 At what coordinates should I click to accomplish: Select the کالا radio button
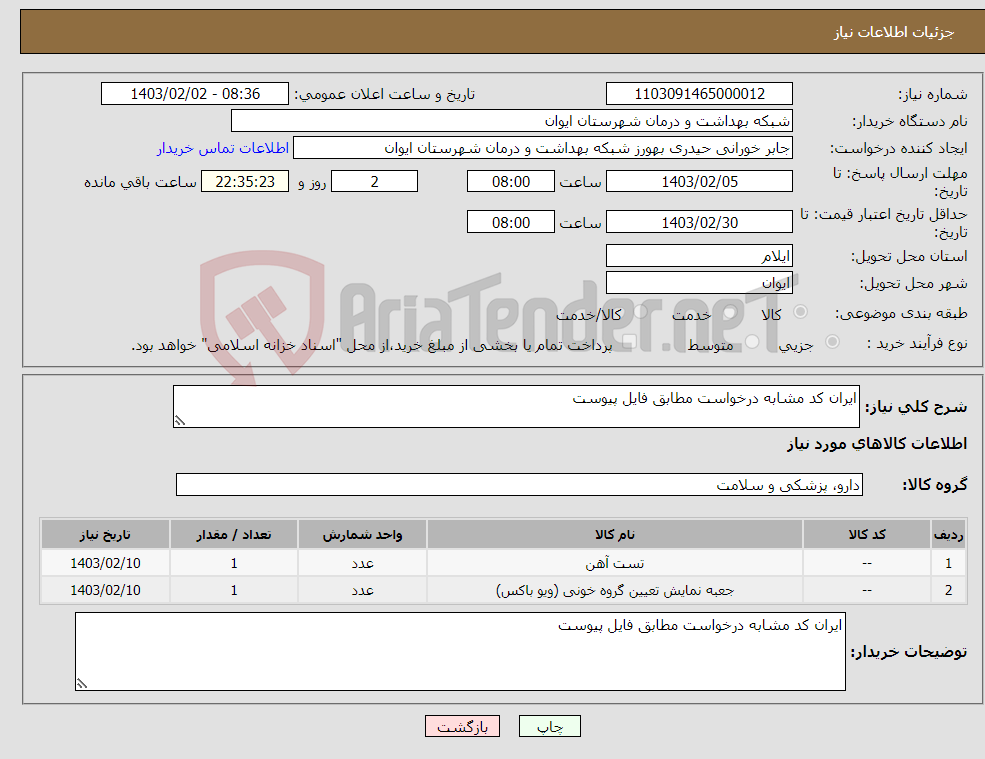pyautogui.click(x=800, y=312)
